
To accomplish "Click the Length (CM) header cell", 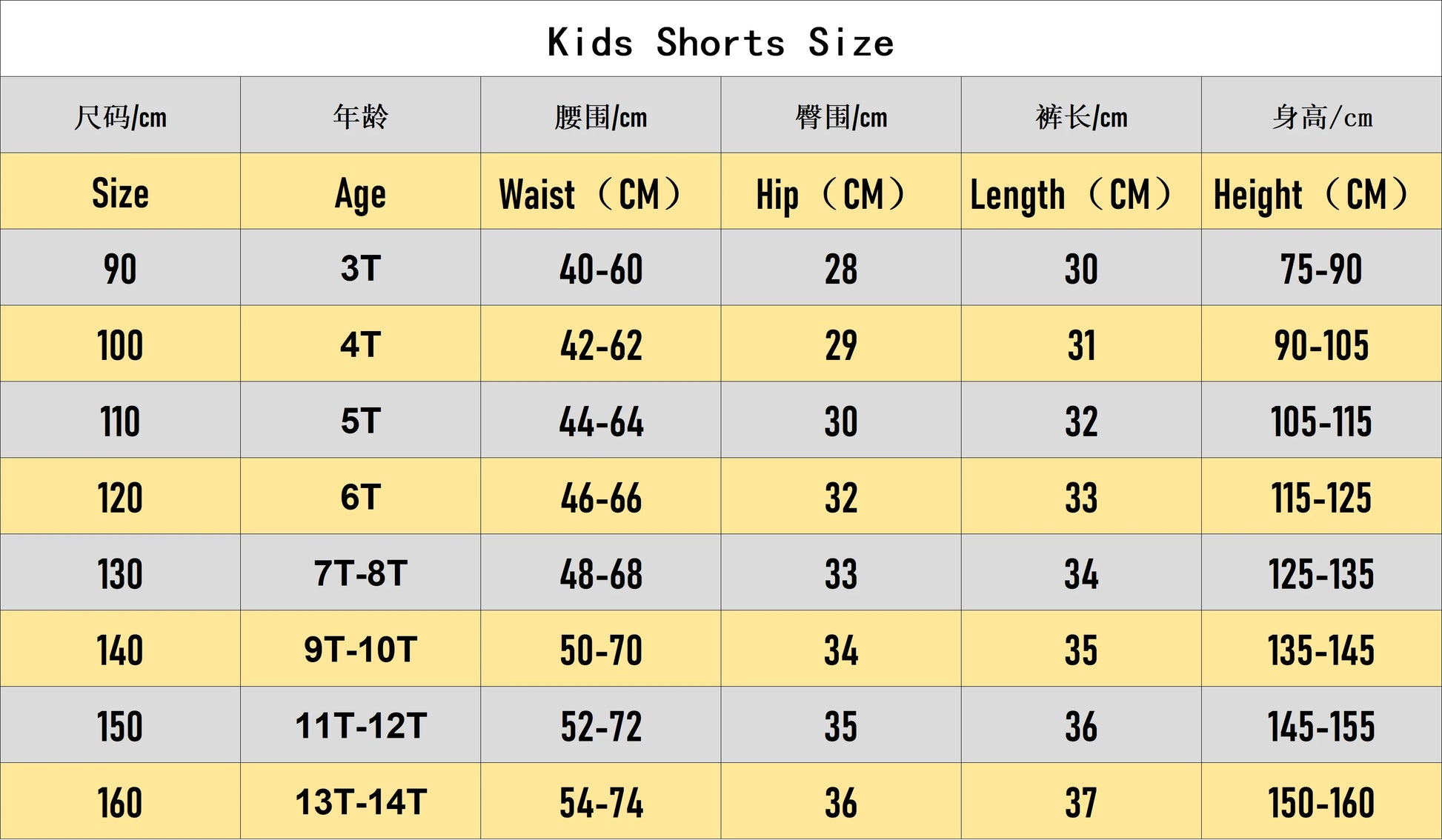I will (1080, 191).
